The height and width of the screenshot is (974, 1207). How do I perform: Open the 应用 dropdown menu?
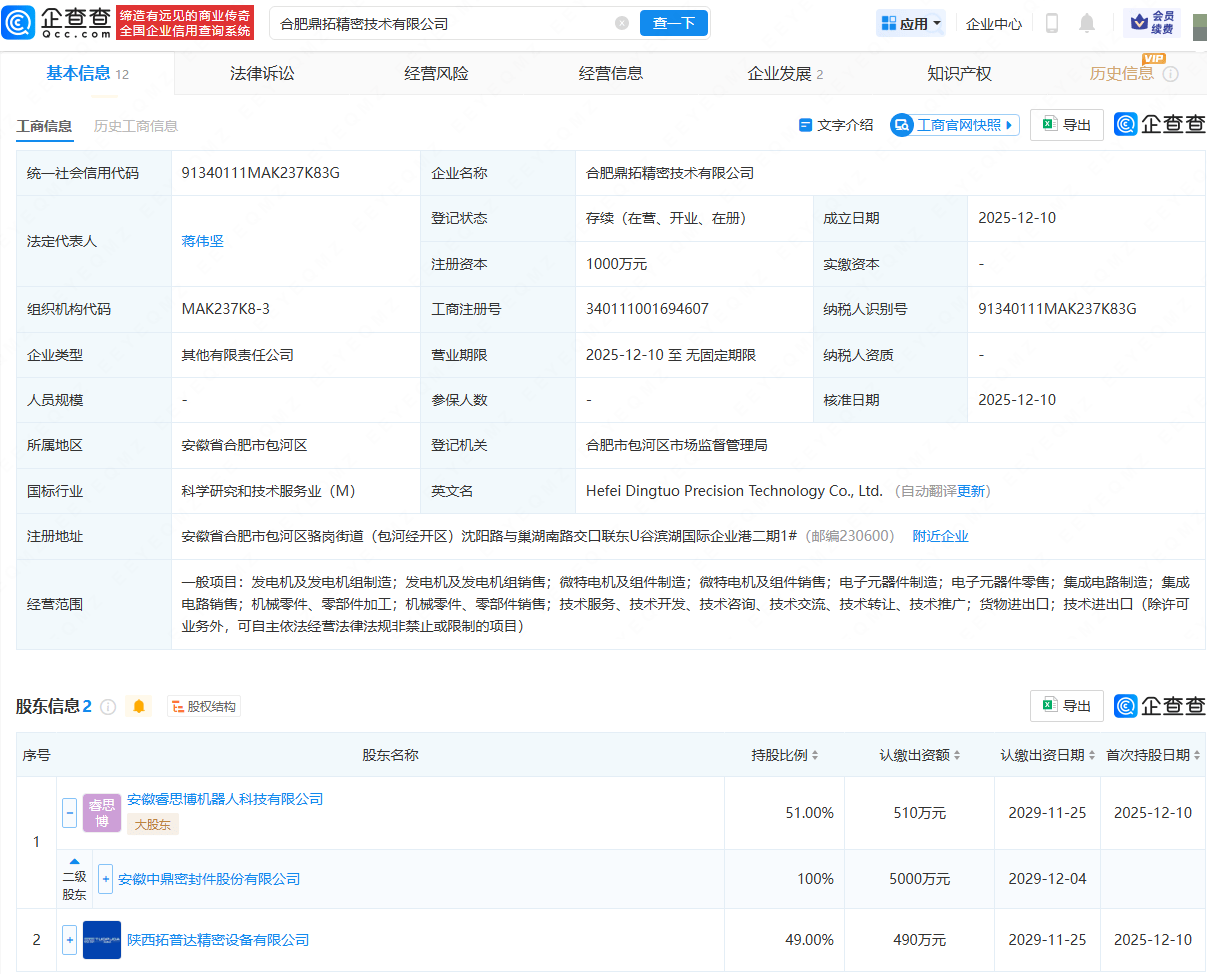[x=911, y=23]
